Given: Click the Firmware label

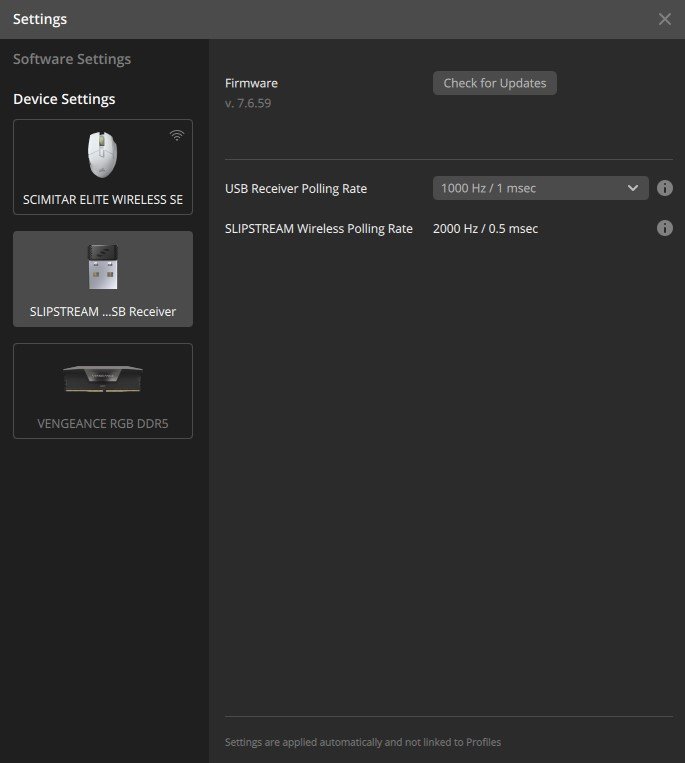Looking at the screenshot, I should click(x=251, y=83).
